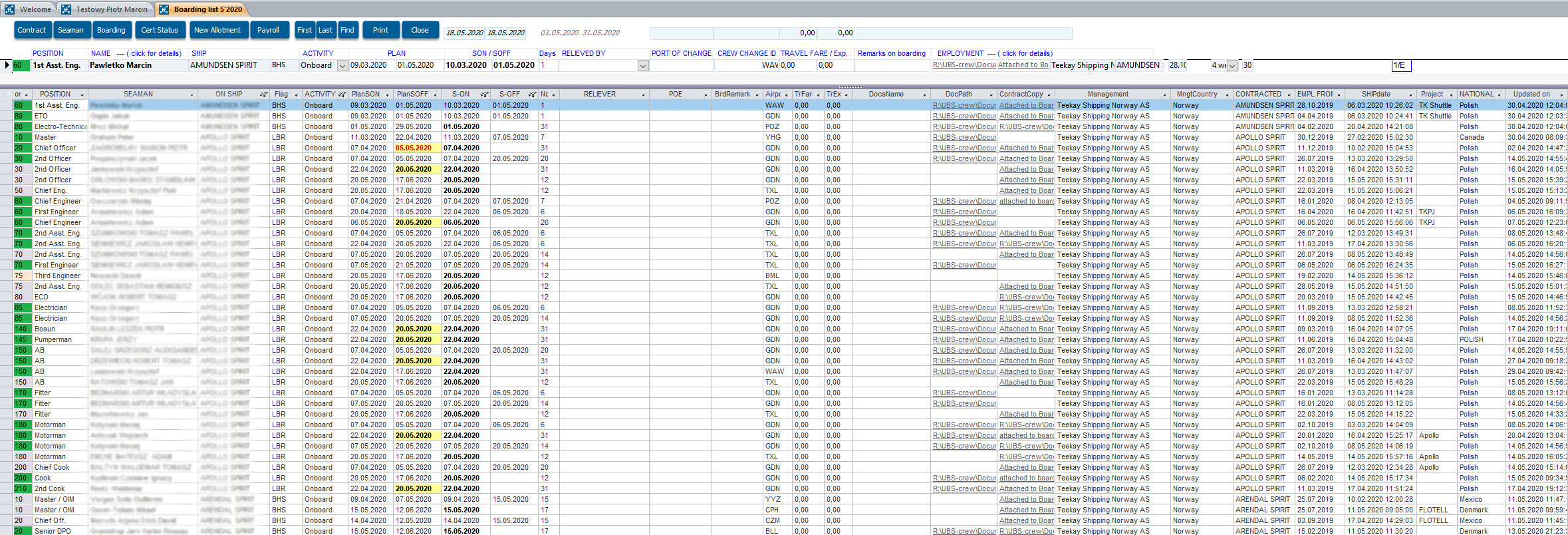Open the SEAMAN column header dropdown

coord(192,94)
